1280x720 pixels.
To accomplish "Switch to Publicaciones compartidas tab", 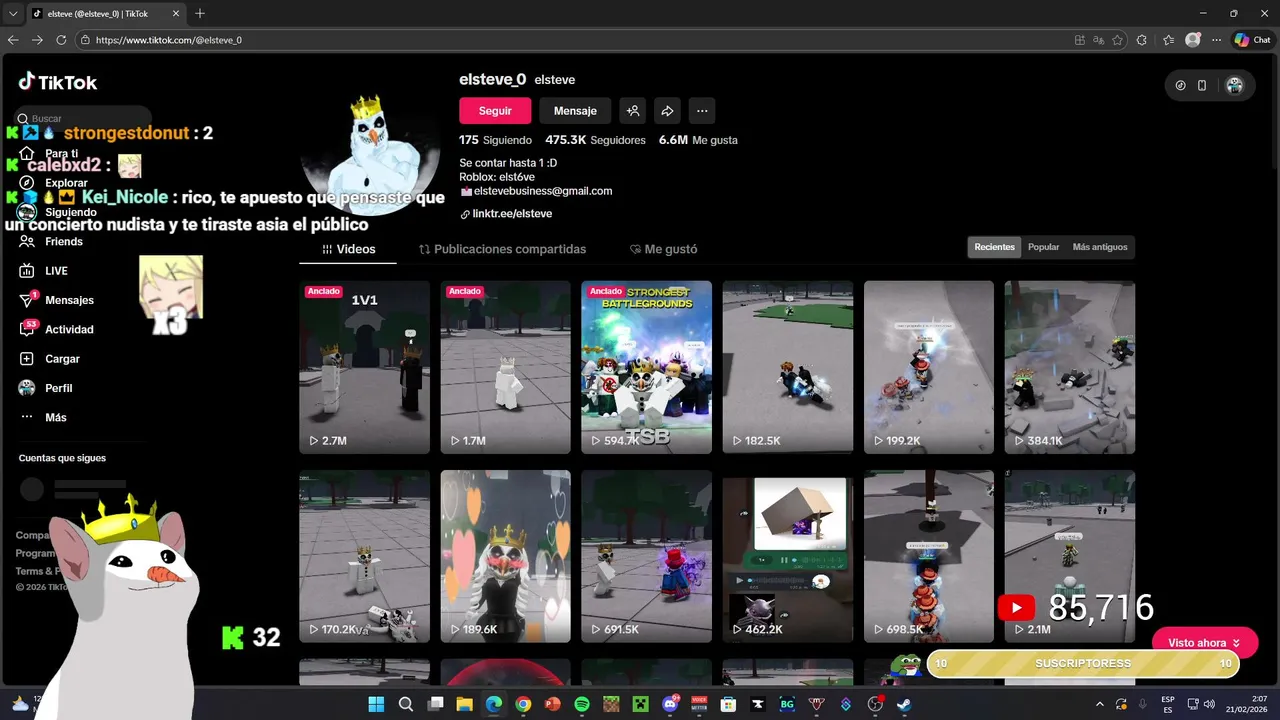I will pyautogui.click(x=502, y=249).
